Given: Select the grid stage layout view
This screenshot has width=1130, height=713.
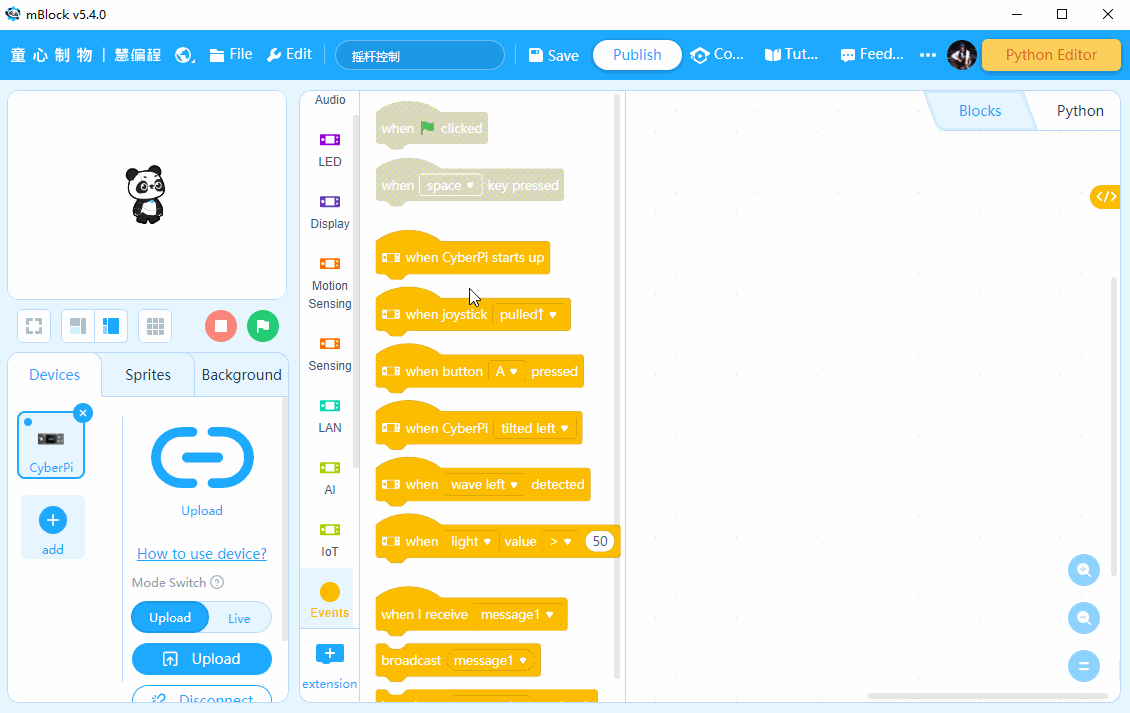Looking at the screenshot, I should pyautogui.click(x=155, y=326).
